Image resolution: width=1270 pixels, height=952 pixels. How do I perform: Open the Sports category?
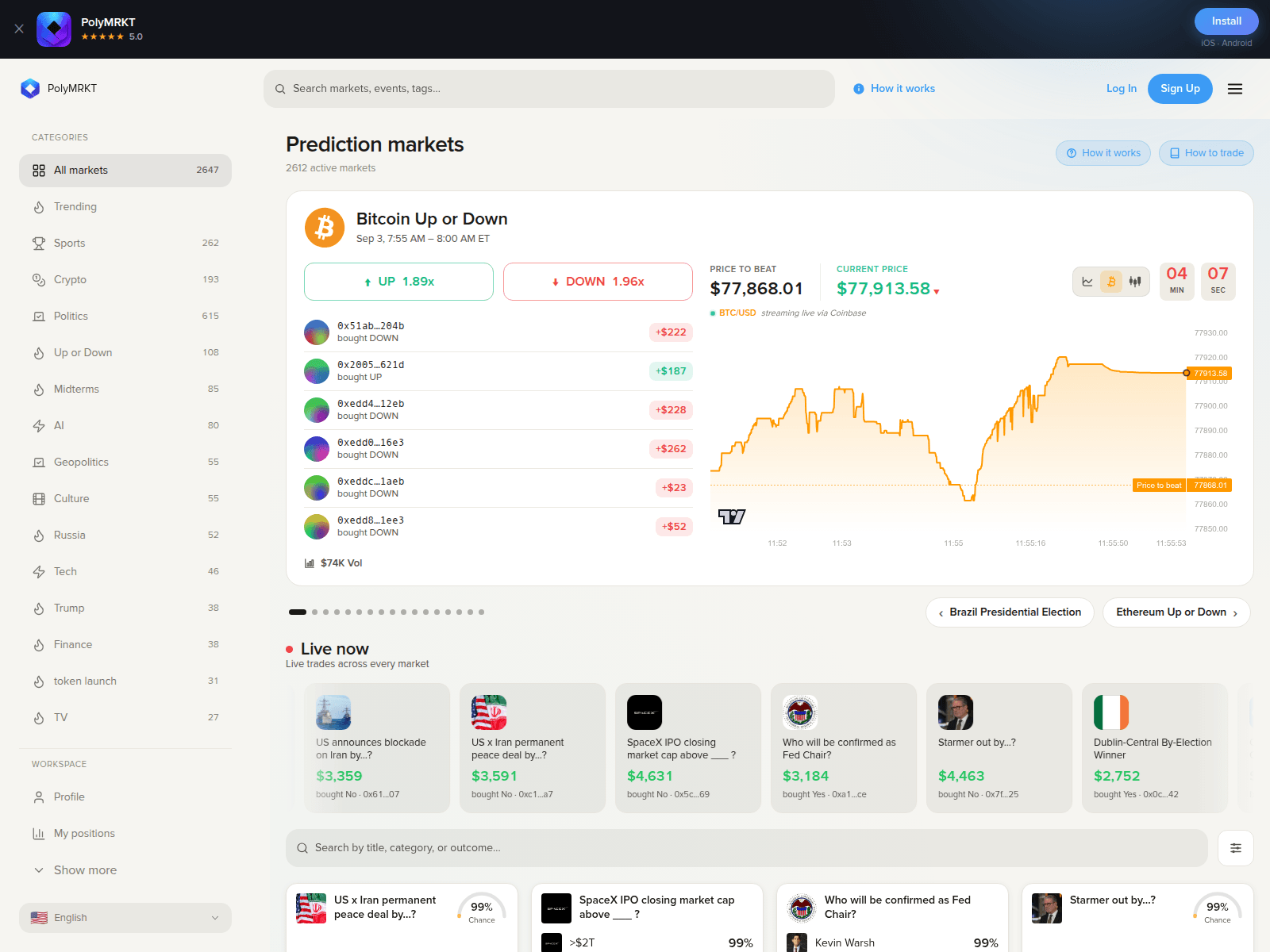point(125,244)
